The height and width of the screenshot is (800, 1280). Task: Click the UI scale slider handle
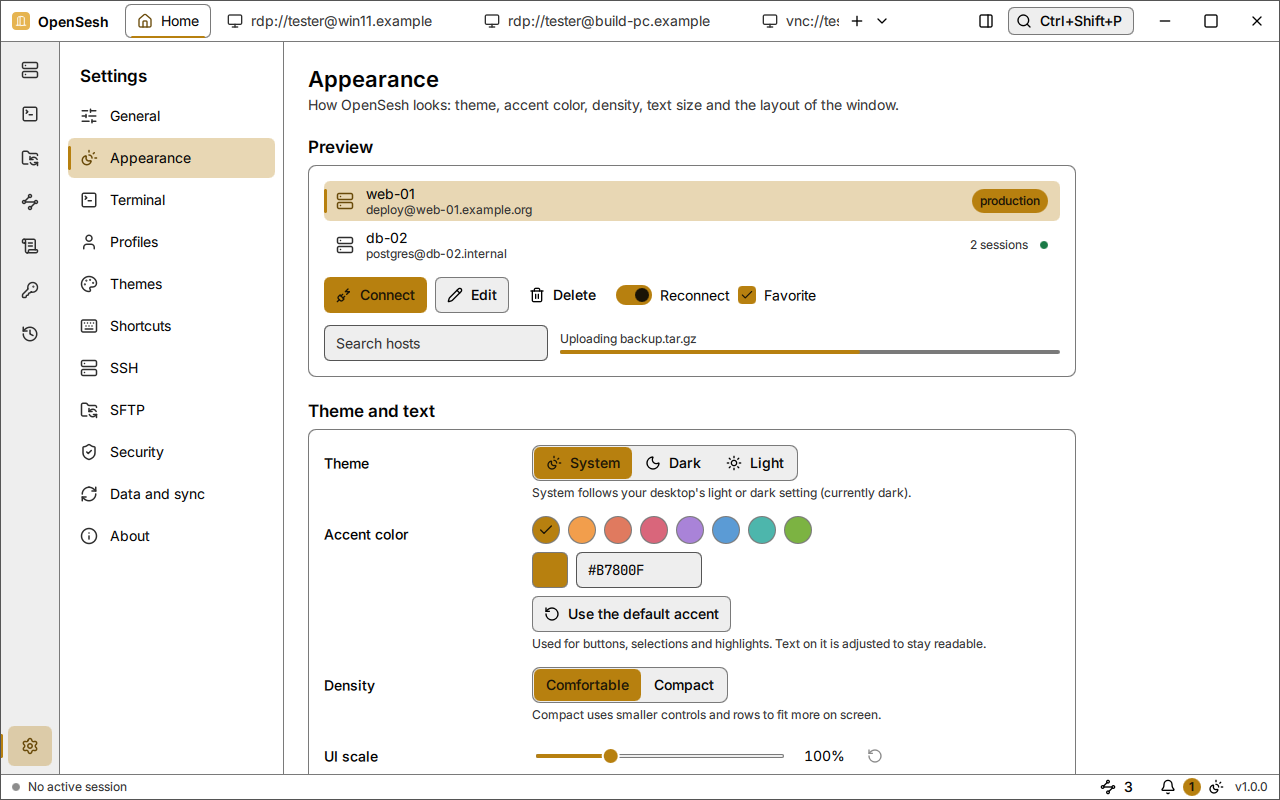(610, 756)
